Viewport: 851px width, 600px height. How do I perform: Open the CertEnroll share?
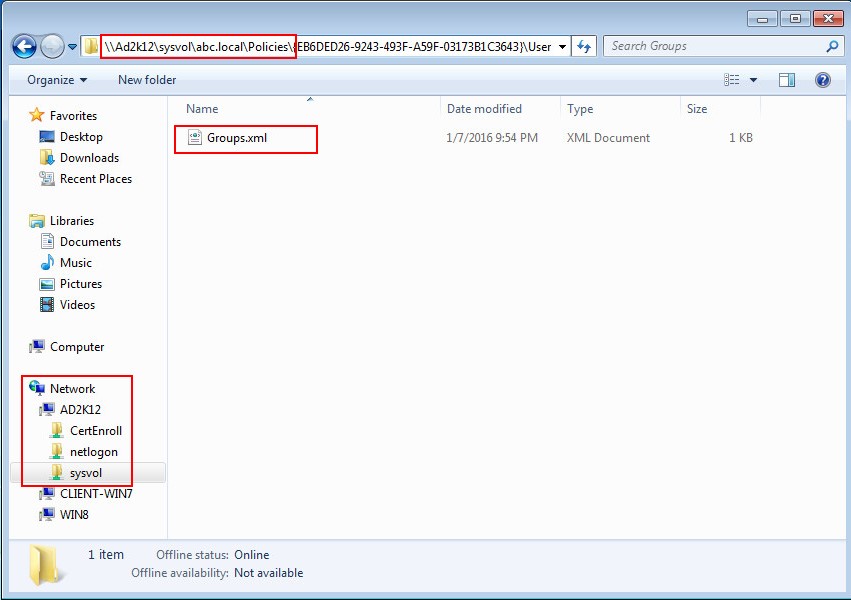pos(96,431)
